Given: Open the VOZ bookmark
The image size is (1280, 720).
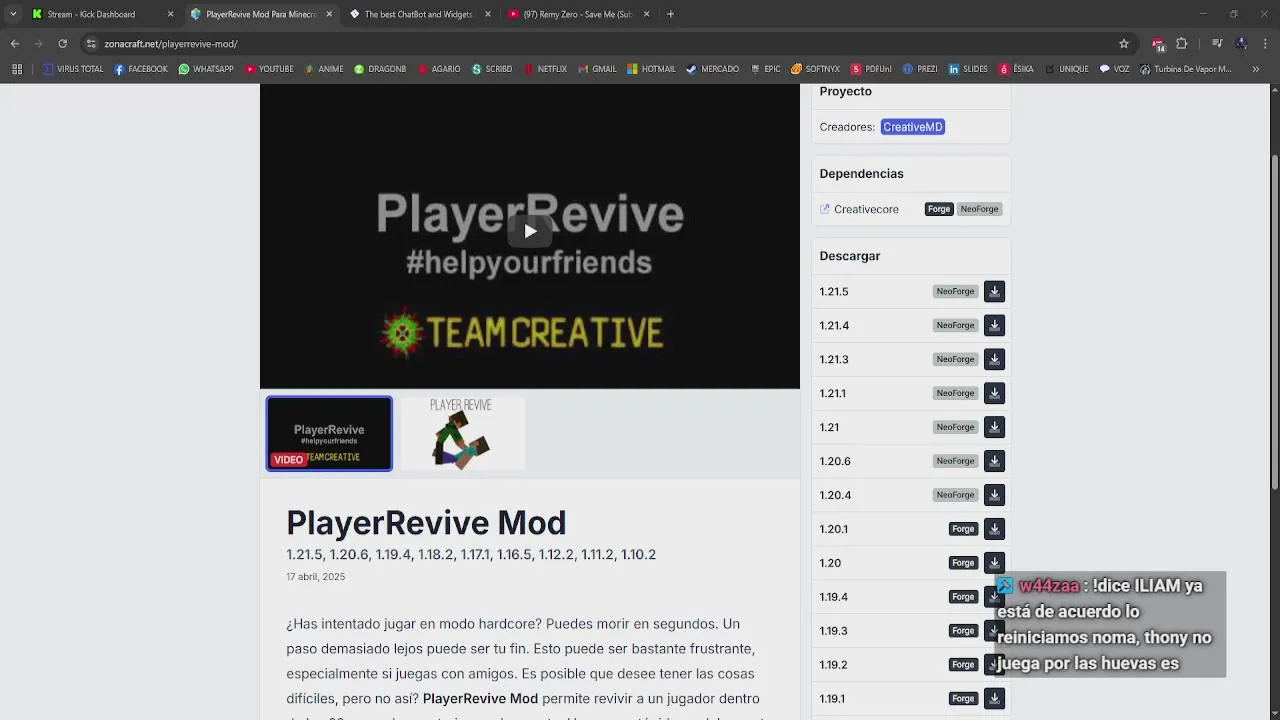Looking at the screenshot, I should [1114, 69].
